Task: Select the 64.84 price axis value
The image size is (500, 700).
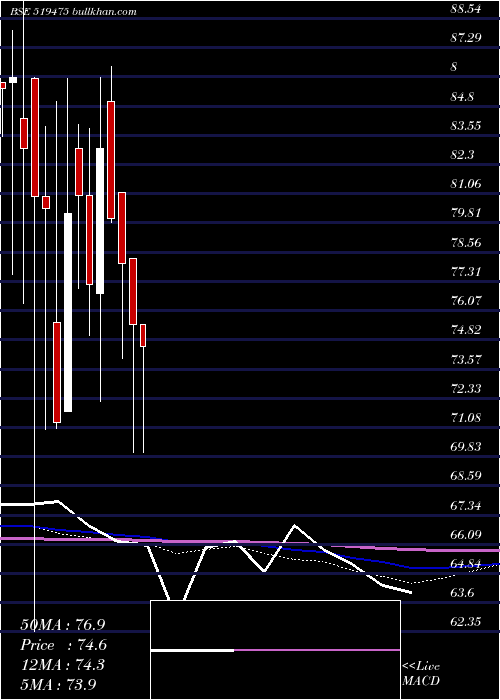Action: pos(466,563)
